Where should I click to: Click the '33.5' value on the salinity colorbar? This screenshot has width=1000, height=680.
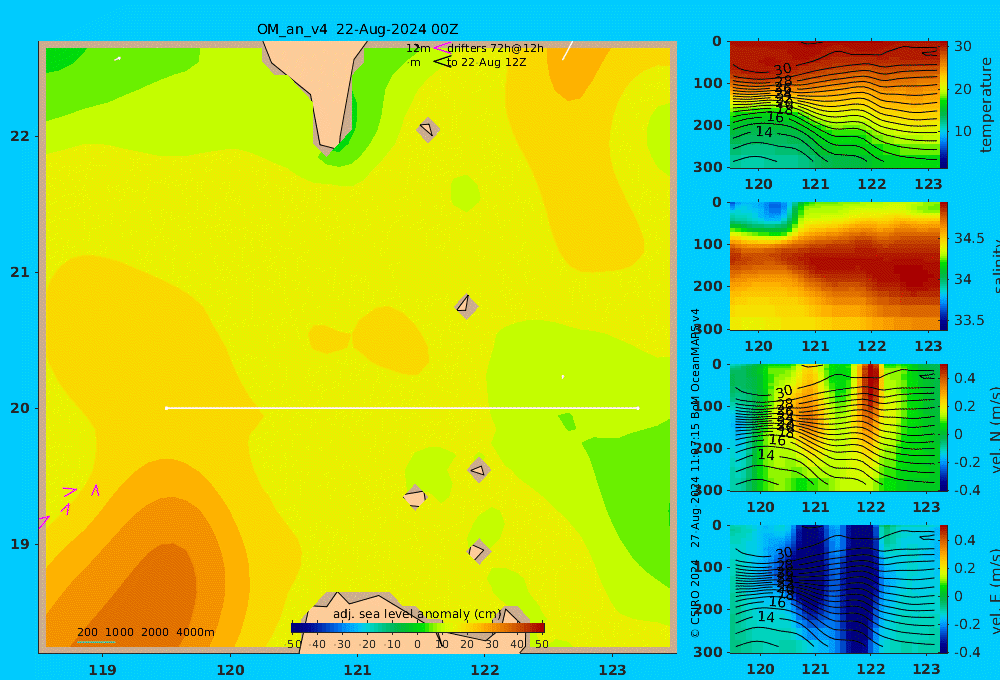[969, 320]
